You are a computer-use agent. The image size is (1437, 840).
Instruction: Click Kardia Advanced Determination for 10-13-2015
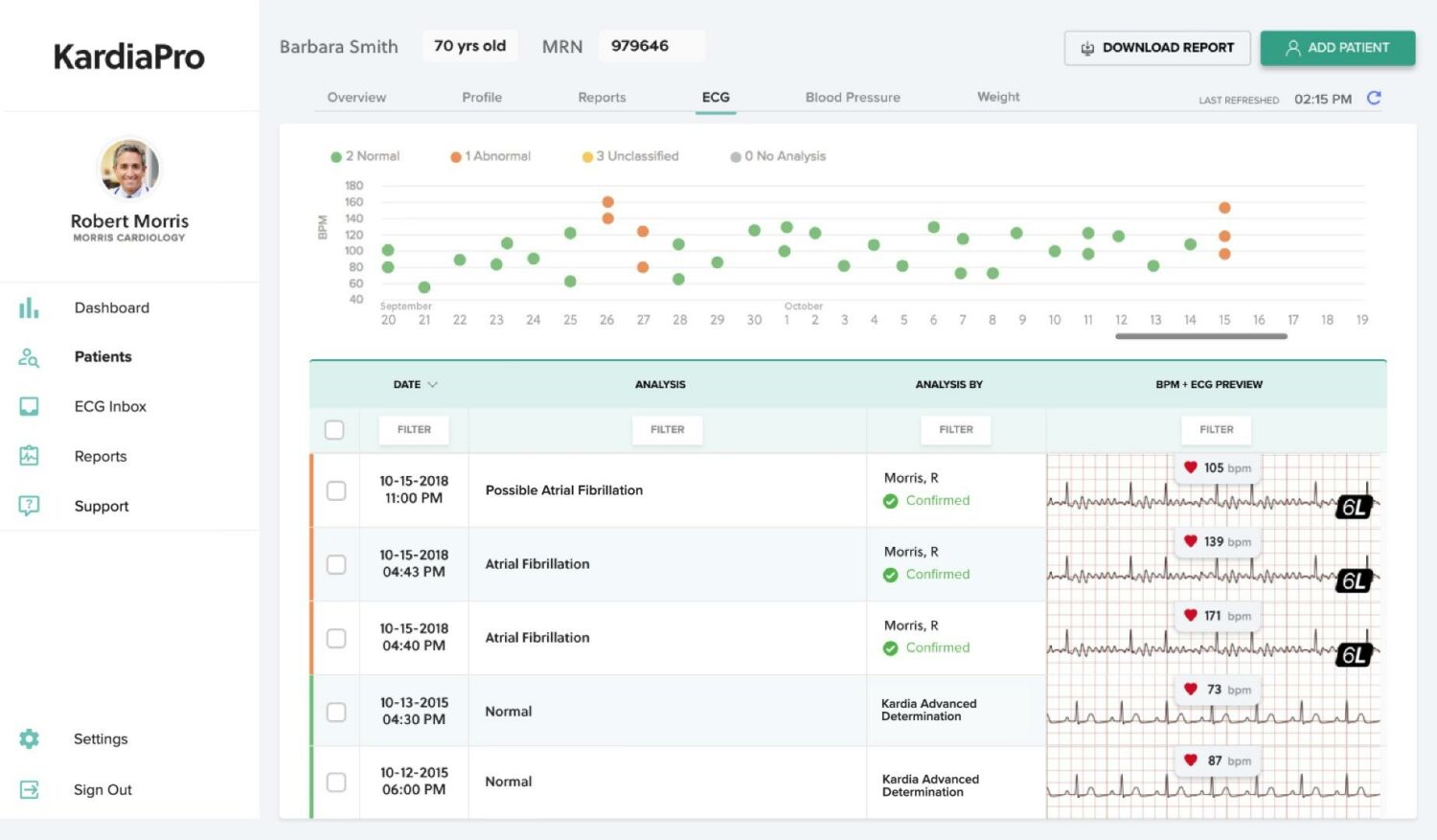pos(929,710)
